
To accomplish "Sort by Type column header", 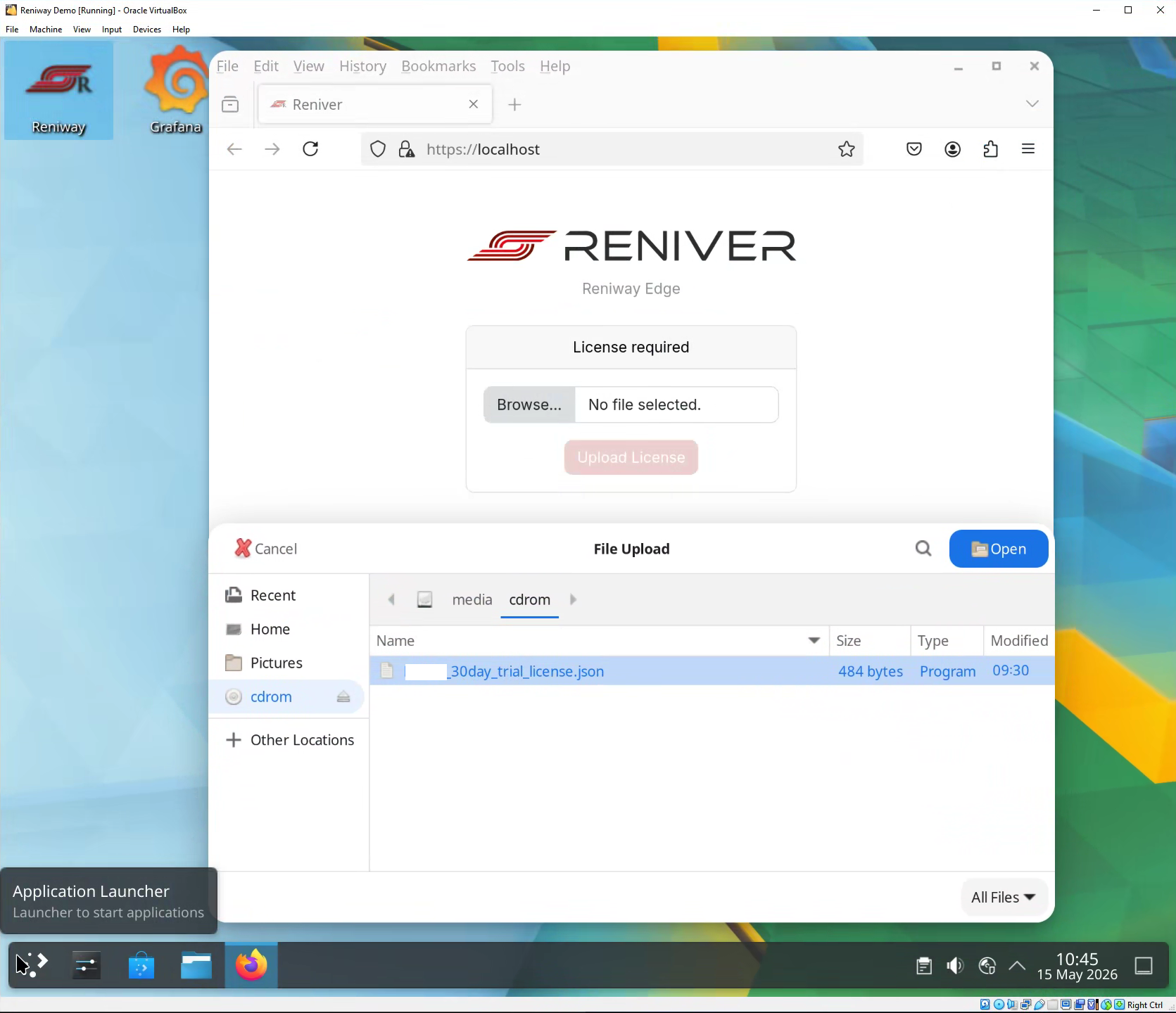I will point(947,640).
